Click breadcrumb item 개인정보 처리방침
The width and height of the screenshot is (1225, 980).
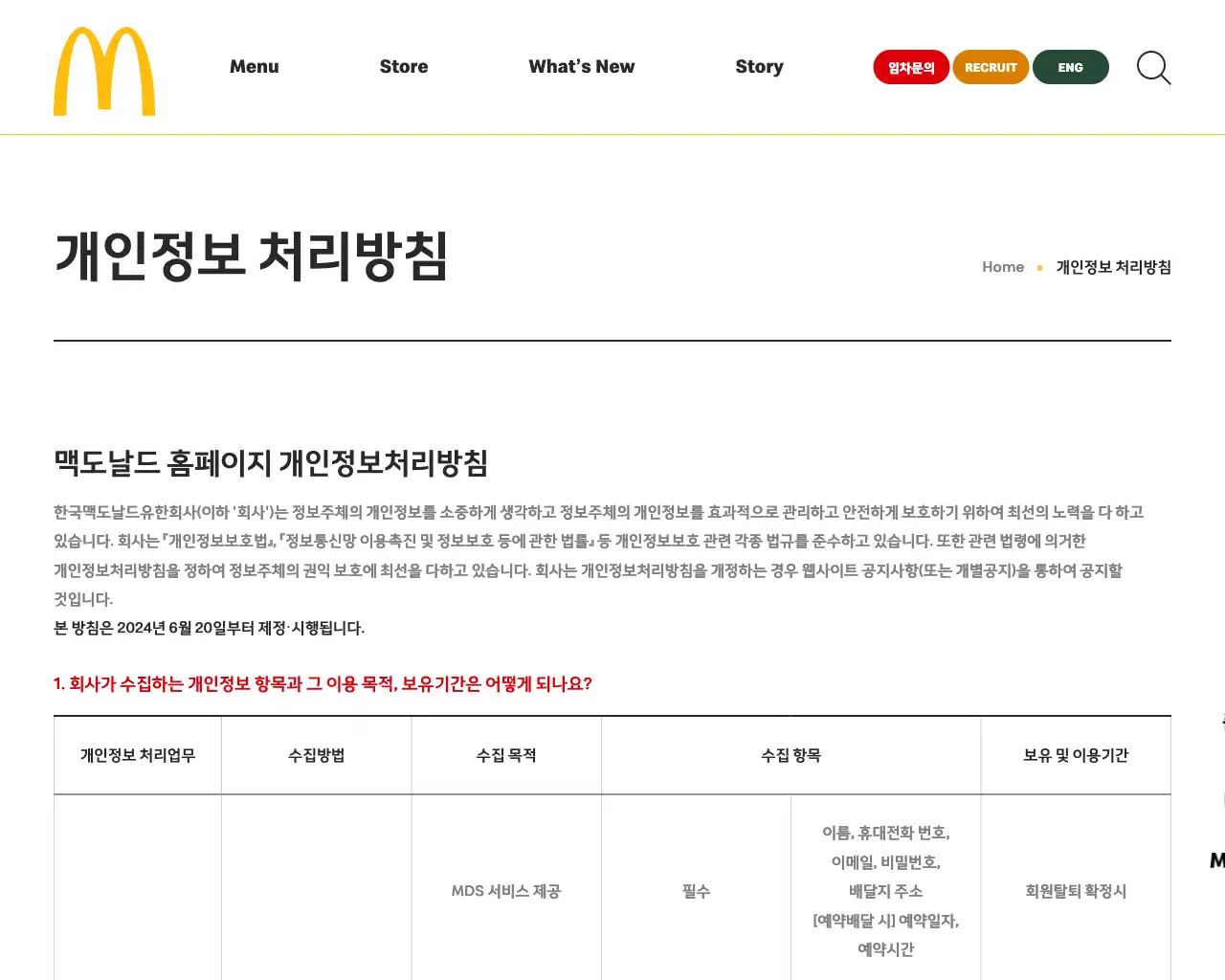pyautogui.click(x=1113, y=267)
